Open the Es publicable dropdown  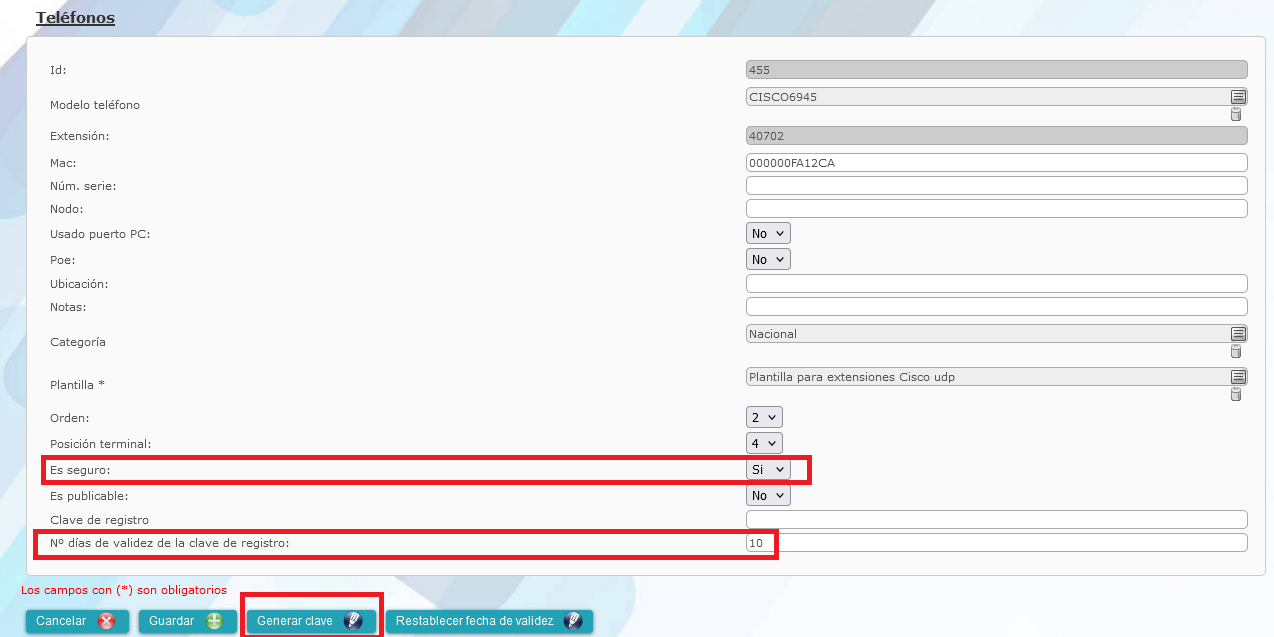tap(768, 495)
